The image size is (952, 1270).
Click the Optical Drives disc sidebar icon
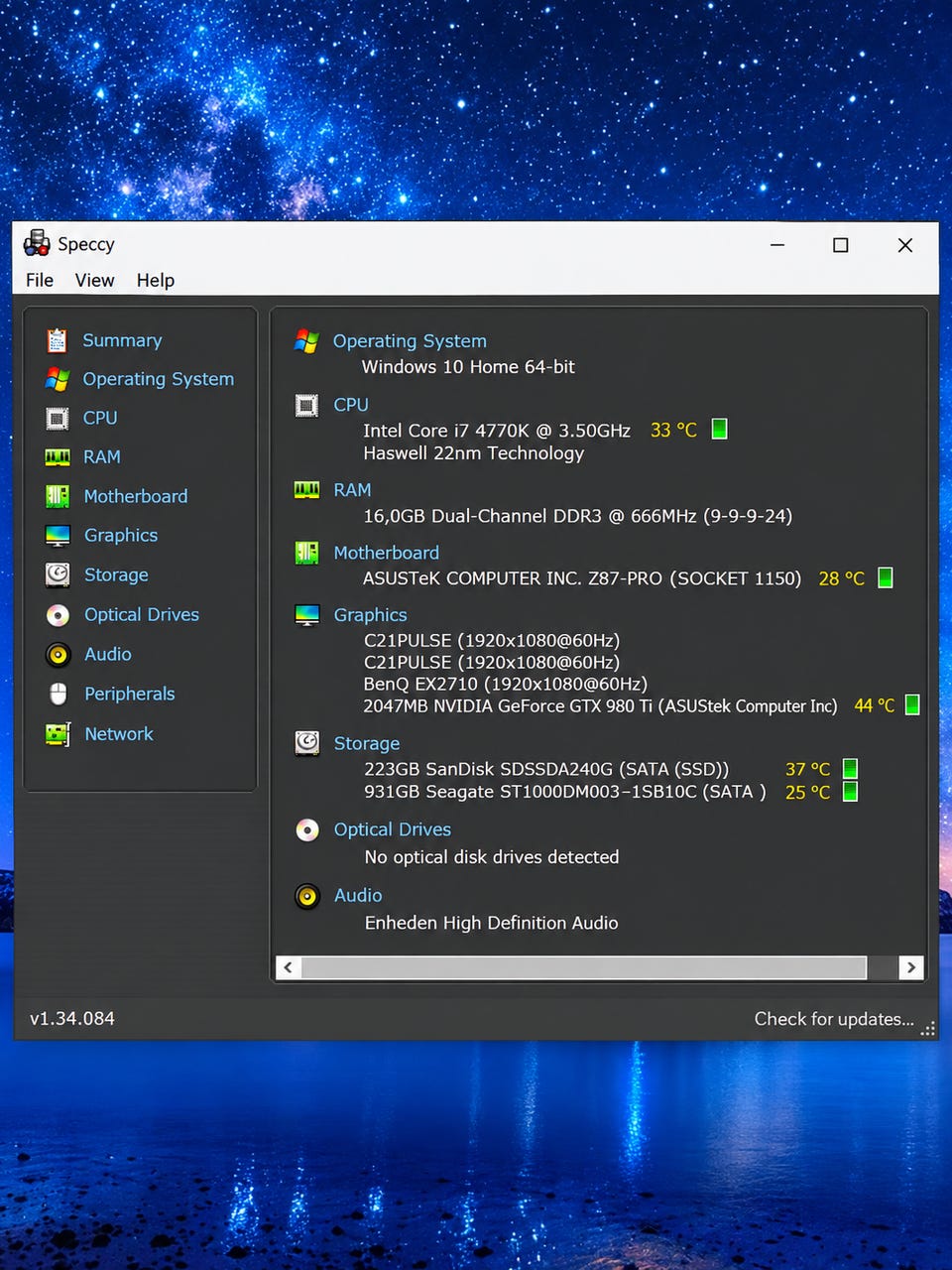click(x=58, y=615)
